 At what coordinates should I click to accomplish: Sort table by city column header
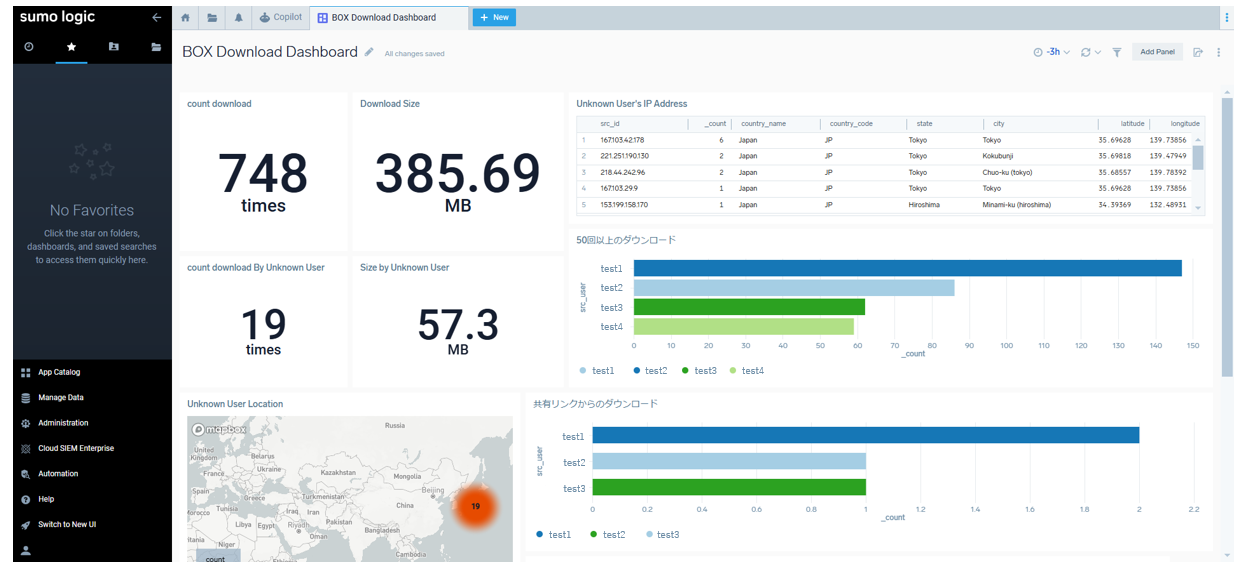click(999, 124)
